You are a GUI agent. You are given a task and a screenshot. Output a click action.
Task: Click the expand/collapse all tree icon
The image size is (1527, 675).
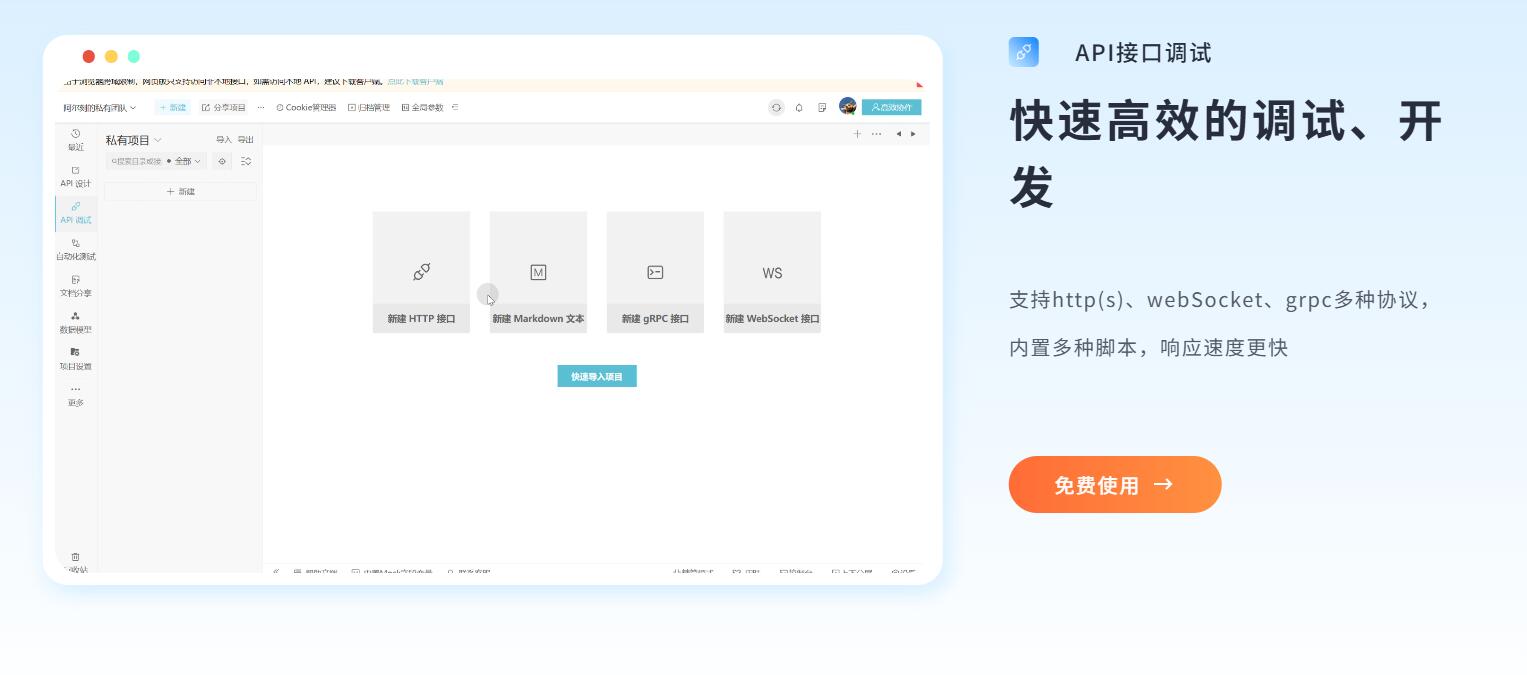tap(246, 161)
